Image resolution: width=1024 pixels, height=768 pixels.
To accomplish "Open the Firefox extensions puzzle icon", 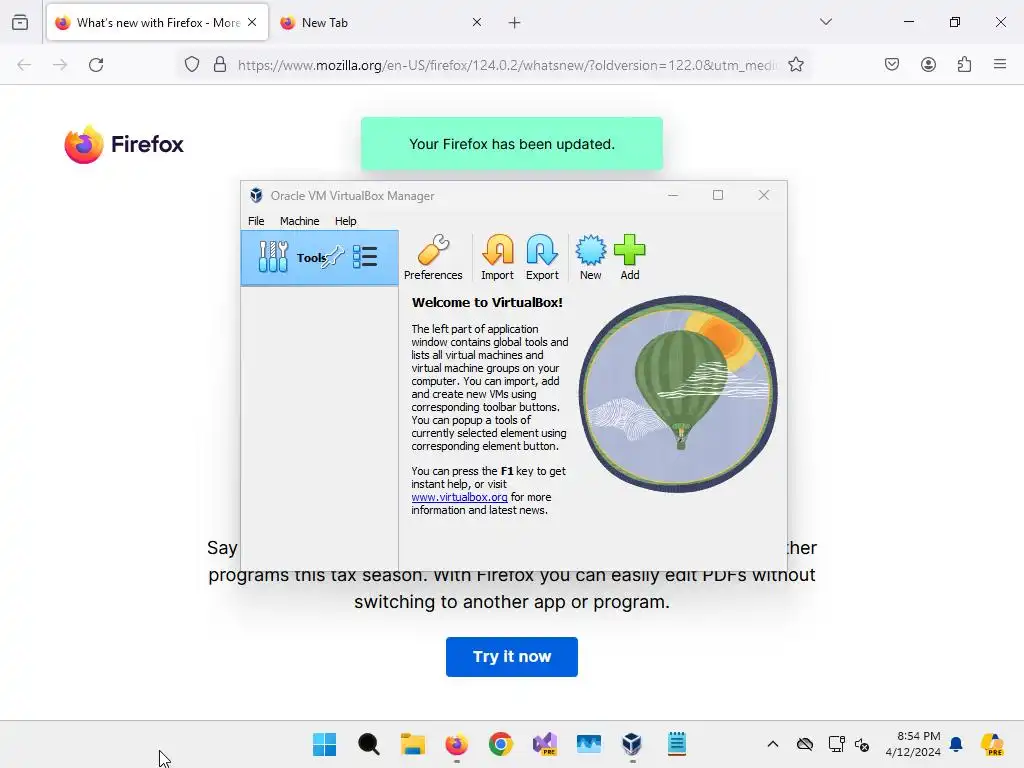I will [964, 65].
